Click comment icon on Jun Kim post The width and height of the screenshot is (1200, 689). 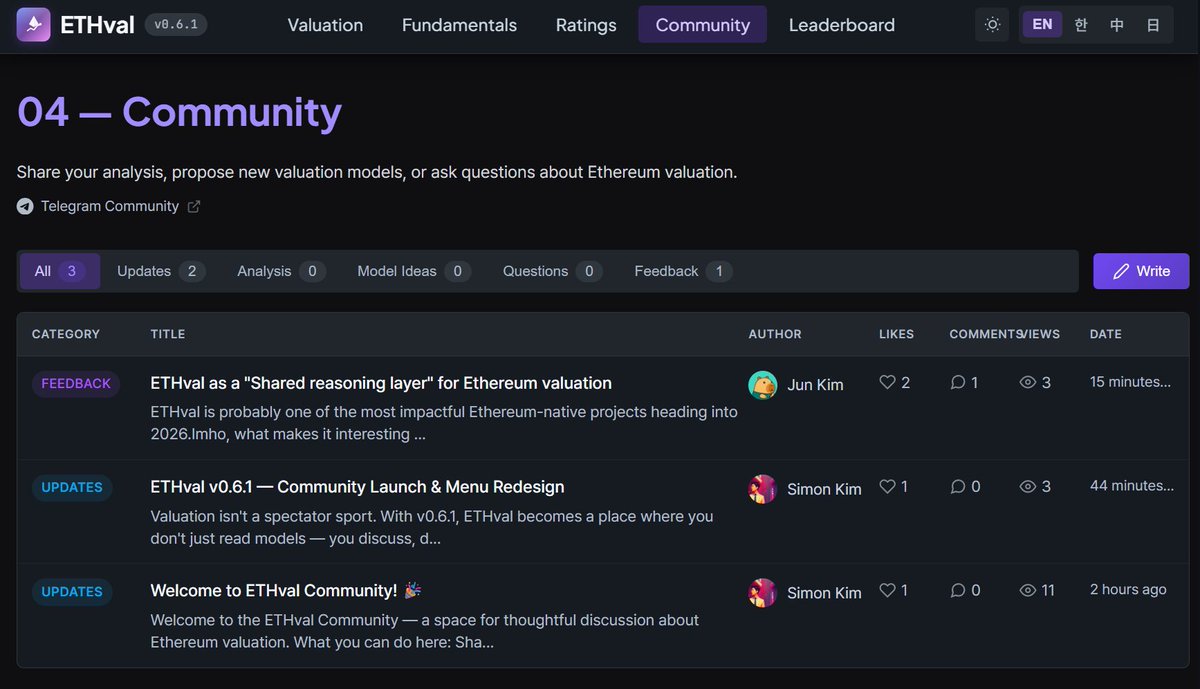(958, 382)
